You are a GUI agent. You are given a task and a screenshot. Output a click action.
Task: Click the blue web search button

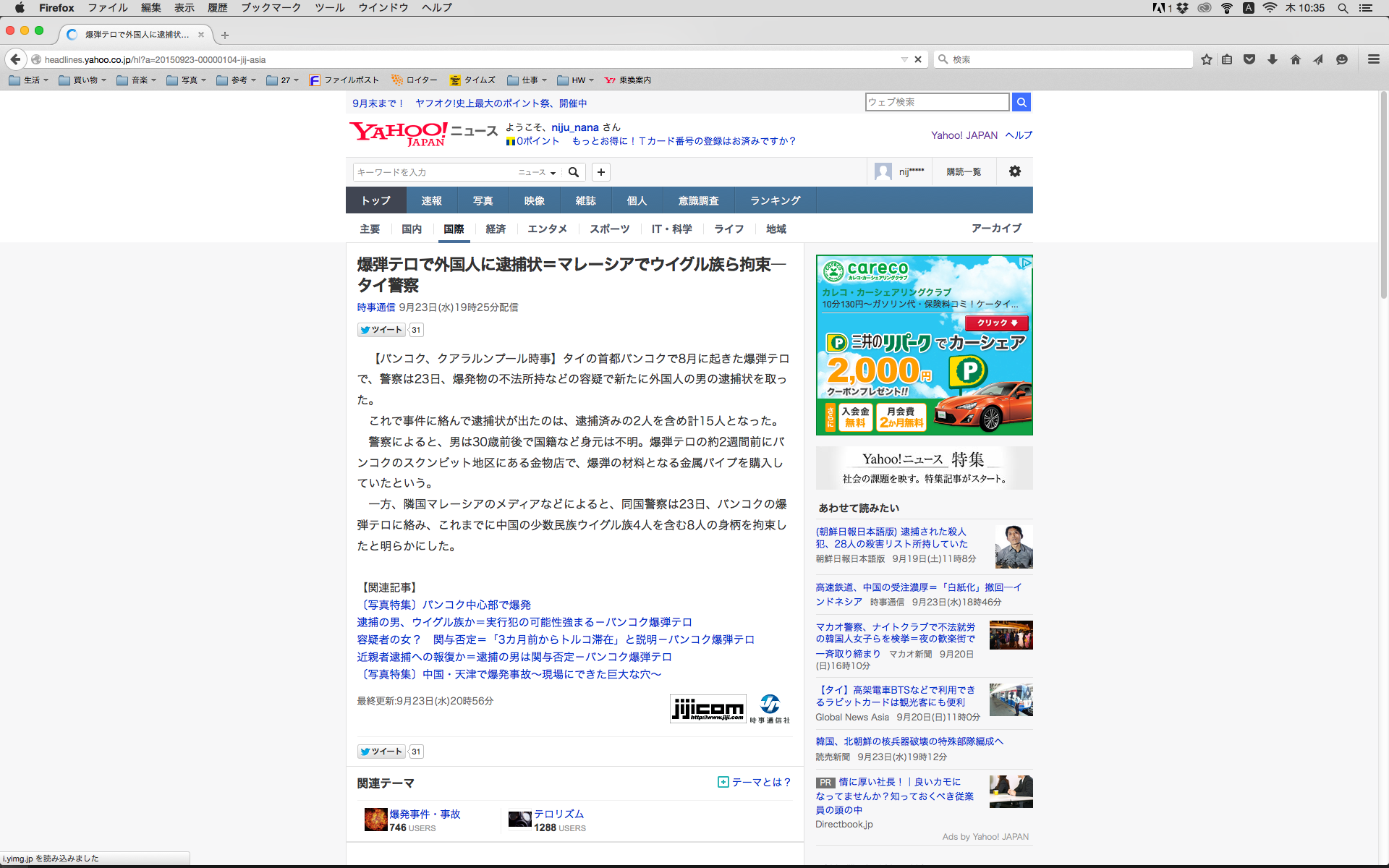pyautogui.click(x=1021, y=102)
